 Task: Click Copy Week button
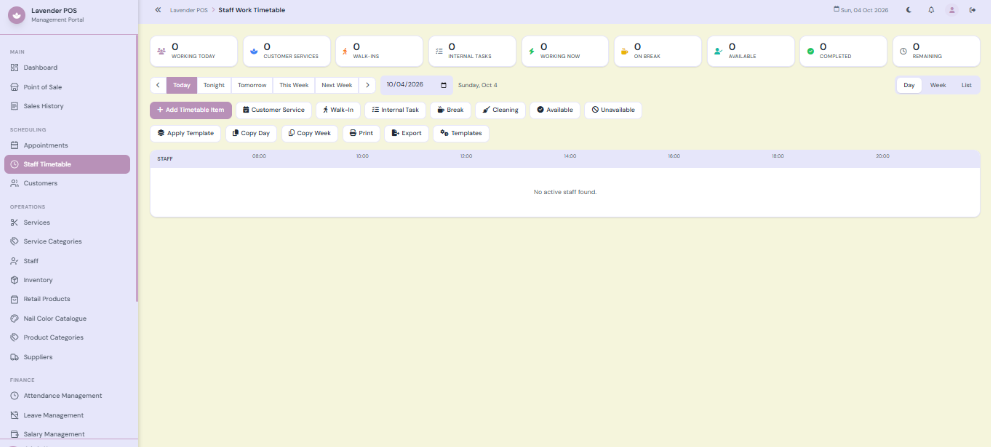[310, 133]
